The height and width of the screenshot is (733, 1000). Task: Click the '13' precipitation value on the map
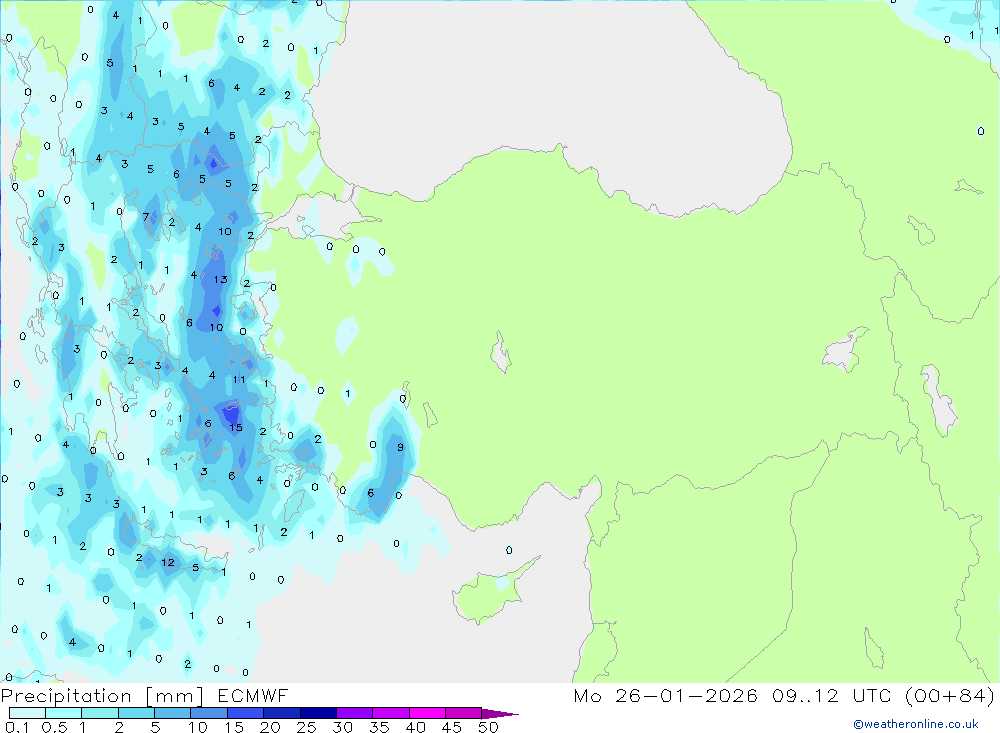[221, 279]
